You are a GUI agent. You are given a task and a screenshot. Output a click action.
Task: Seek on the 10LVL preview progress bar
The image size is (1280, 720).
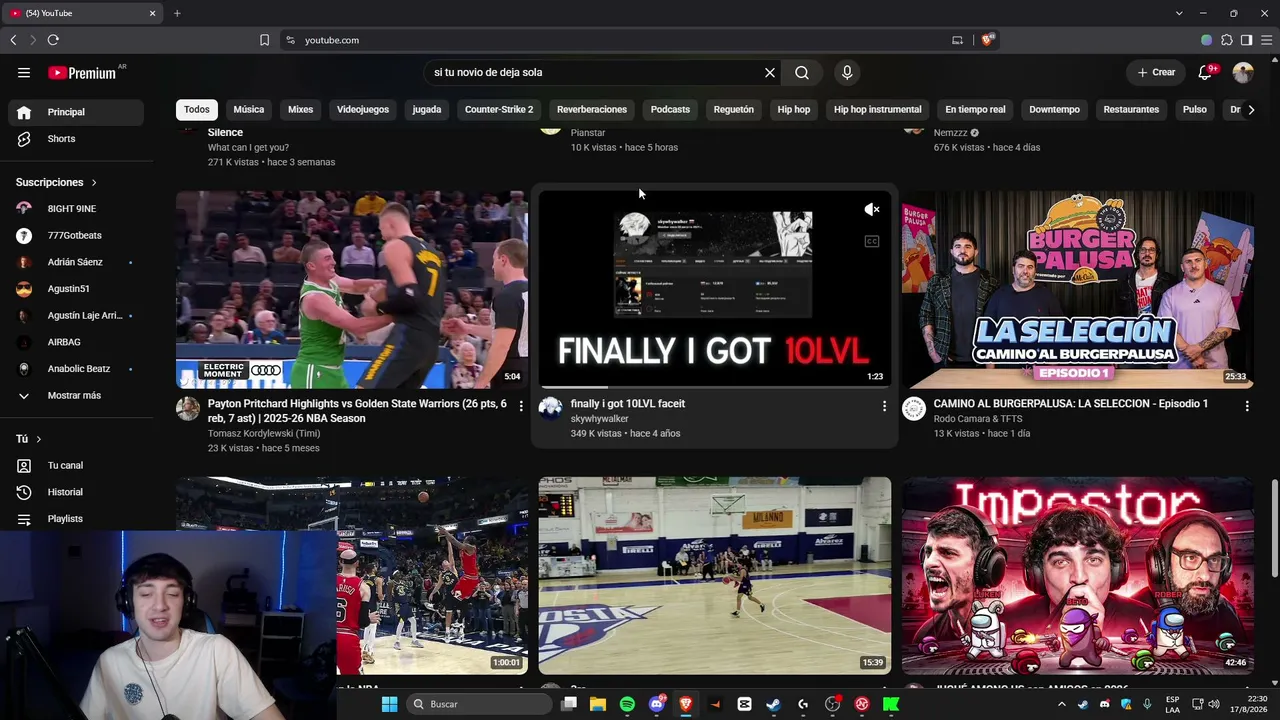715,387
